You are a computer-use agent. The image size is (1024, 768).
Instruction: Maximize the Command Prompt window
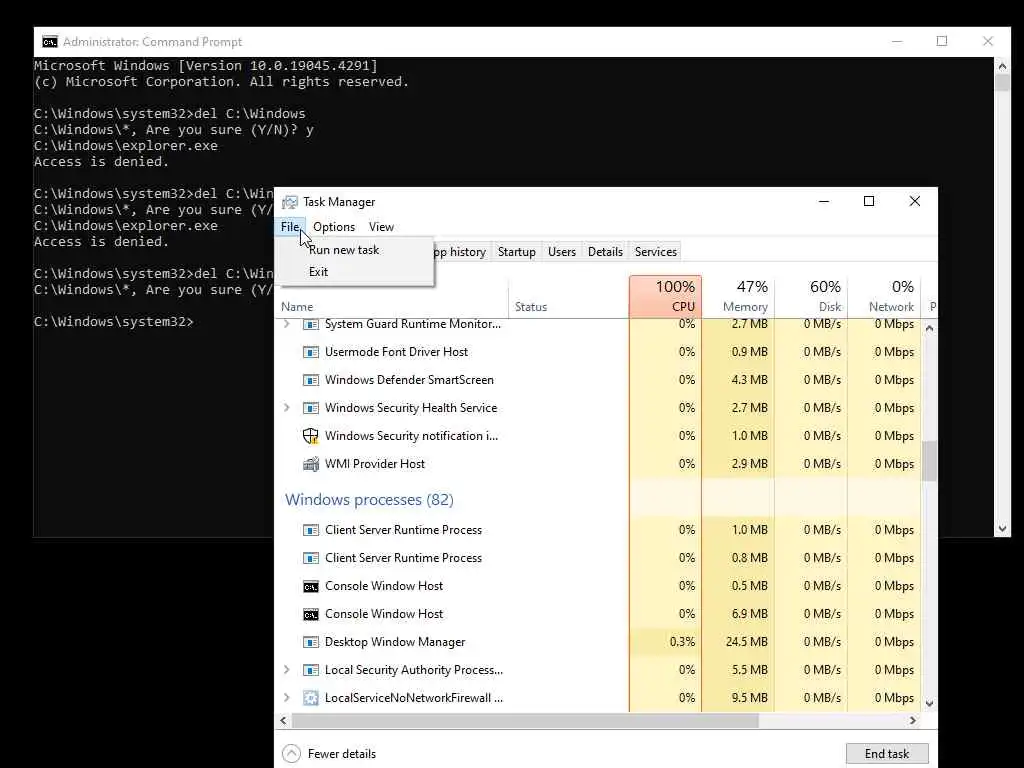[x=942, y=41]
